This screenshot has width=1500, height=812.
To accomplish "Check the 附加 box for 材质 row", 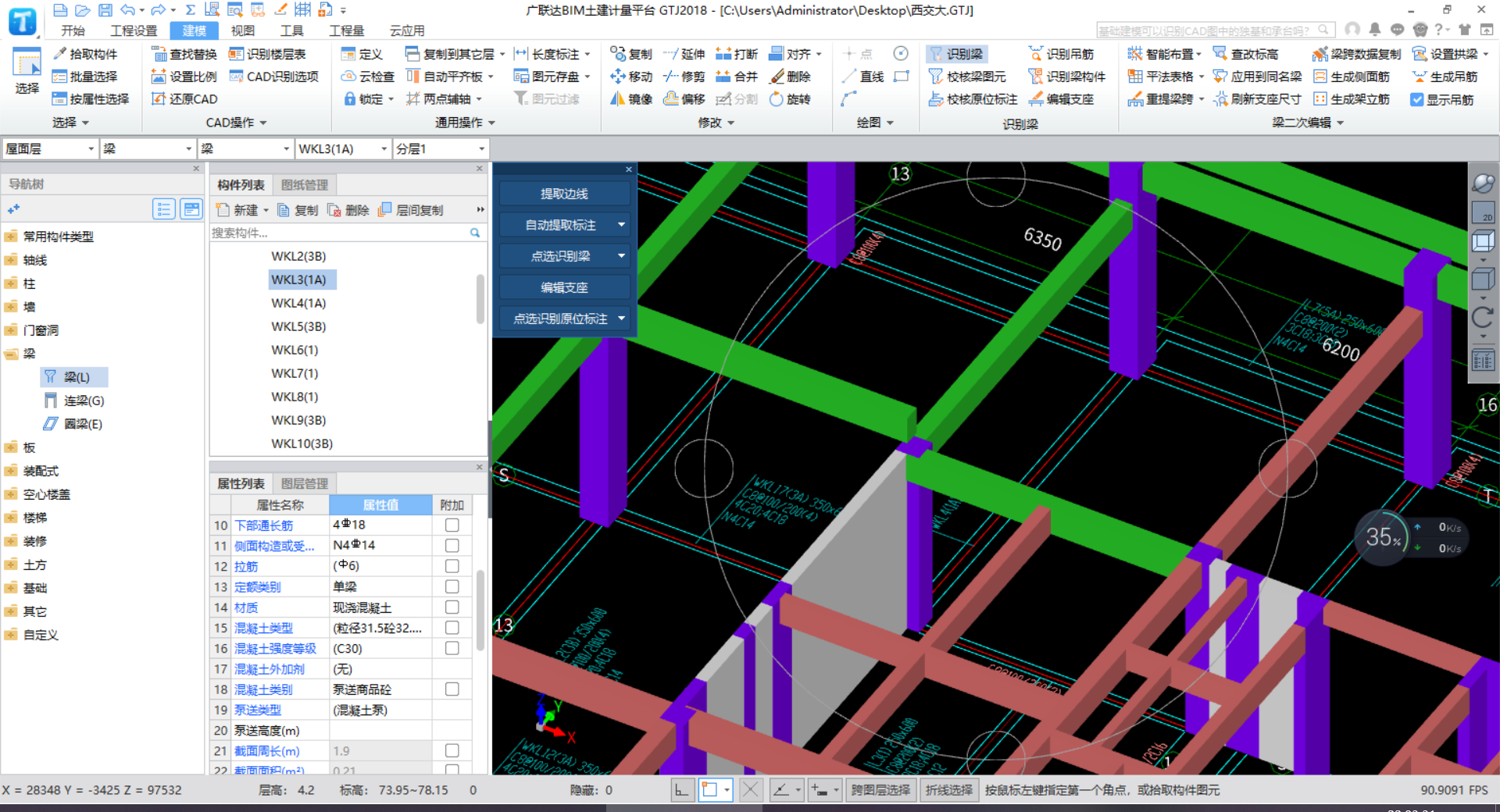I will click(452, 607).
